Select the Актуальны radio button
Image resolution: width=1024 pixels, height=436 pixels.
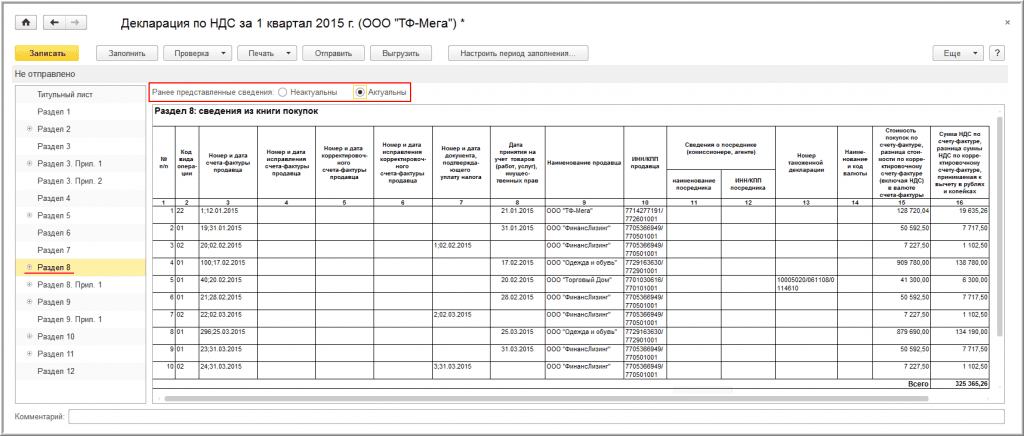[361, 92]
